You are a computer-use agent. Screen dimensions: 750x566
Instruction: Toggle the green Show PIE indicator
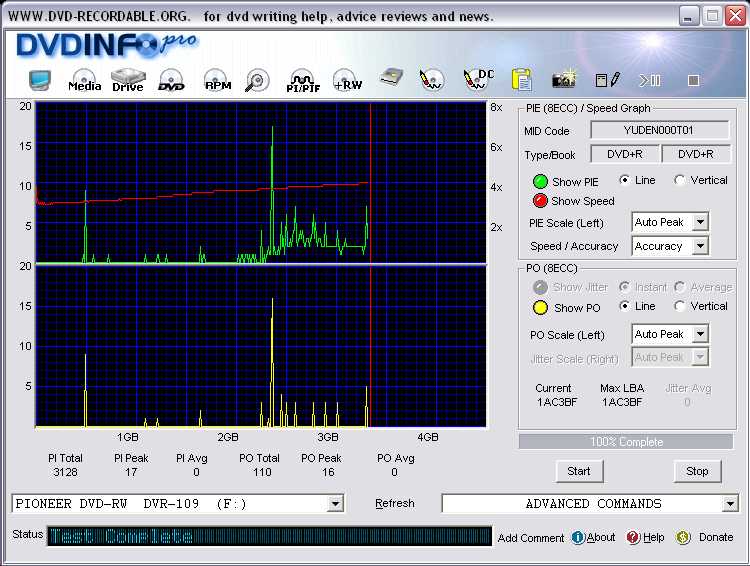(x=540, y=182)
